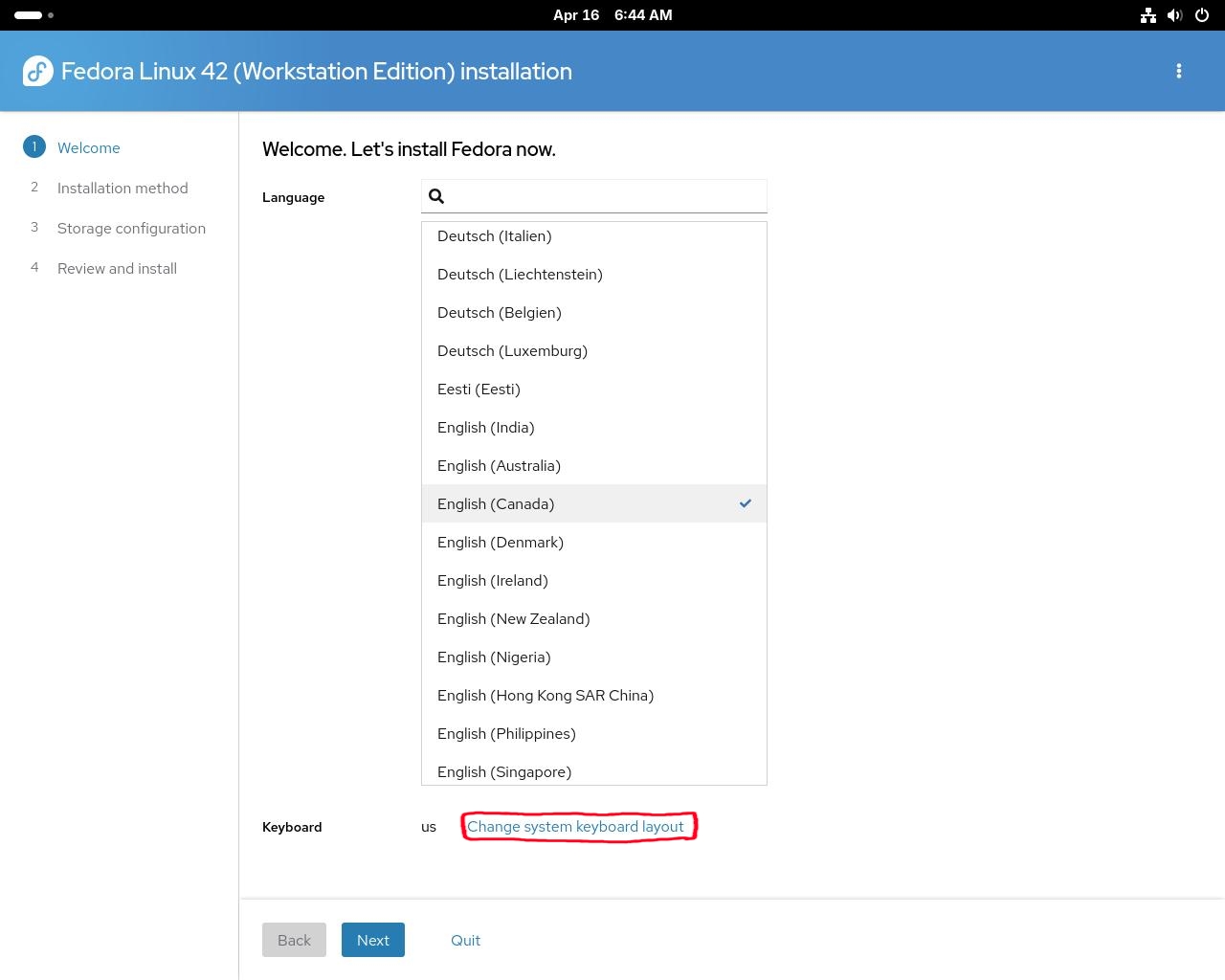Select English (Singapore) language
This screenshot has width=1225, height=980.
[594, 769]
